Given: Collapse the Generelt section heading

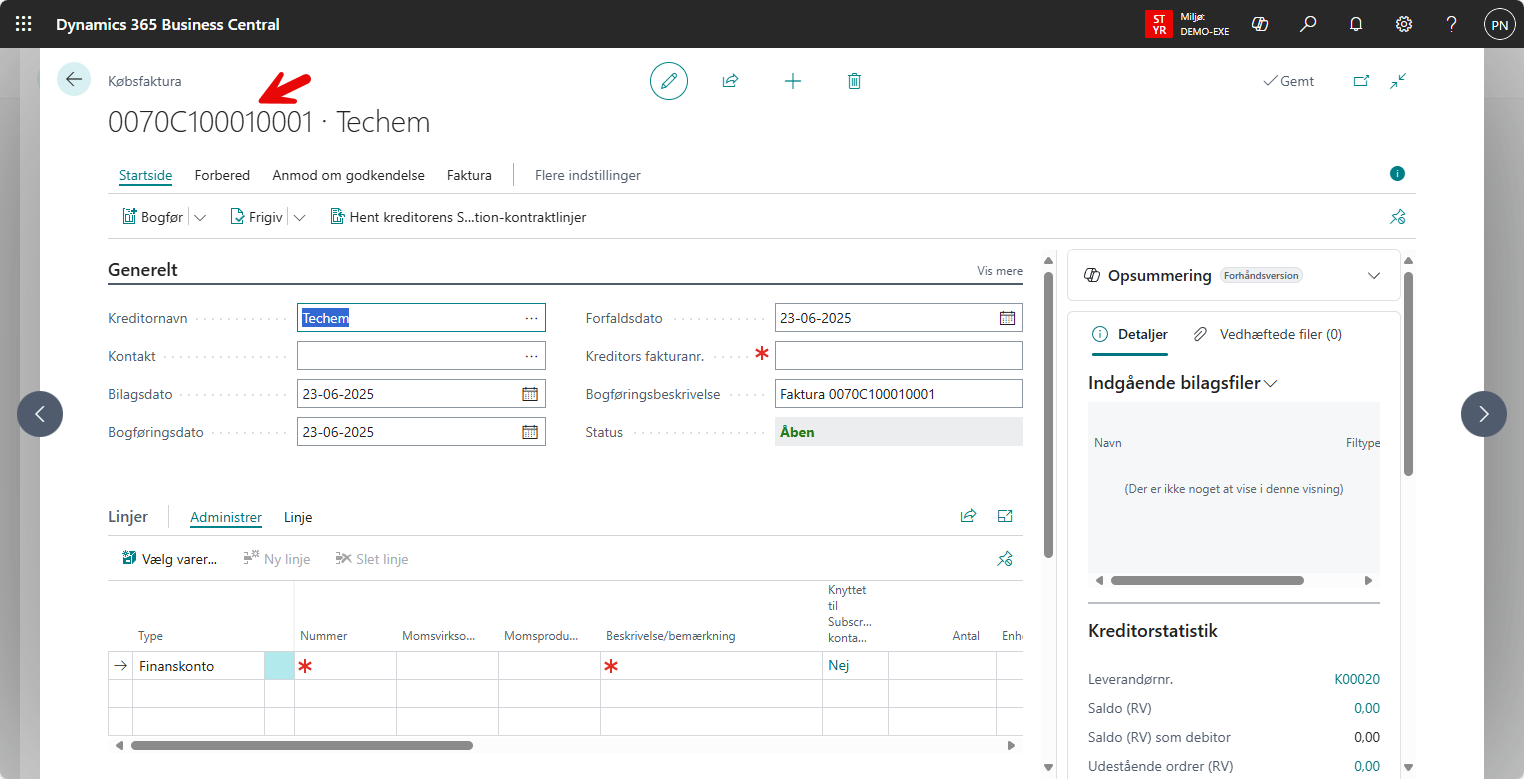Looking at the screenshot, I should 143,270.
